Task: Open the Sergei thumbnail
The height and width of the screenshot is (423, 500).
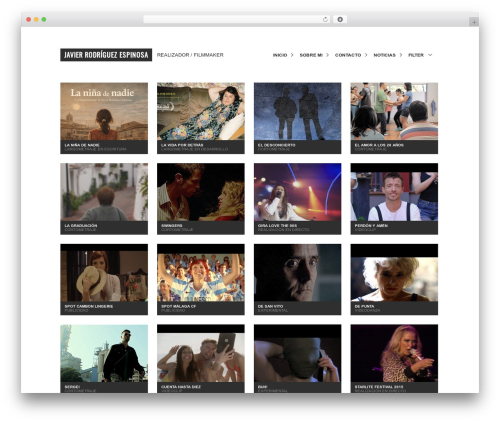Action: tap(104, 353)
